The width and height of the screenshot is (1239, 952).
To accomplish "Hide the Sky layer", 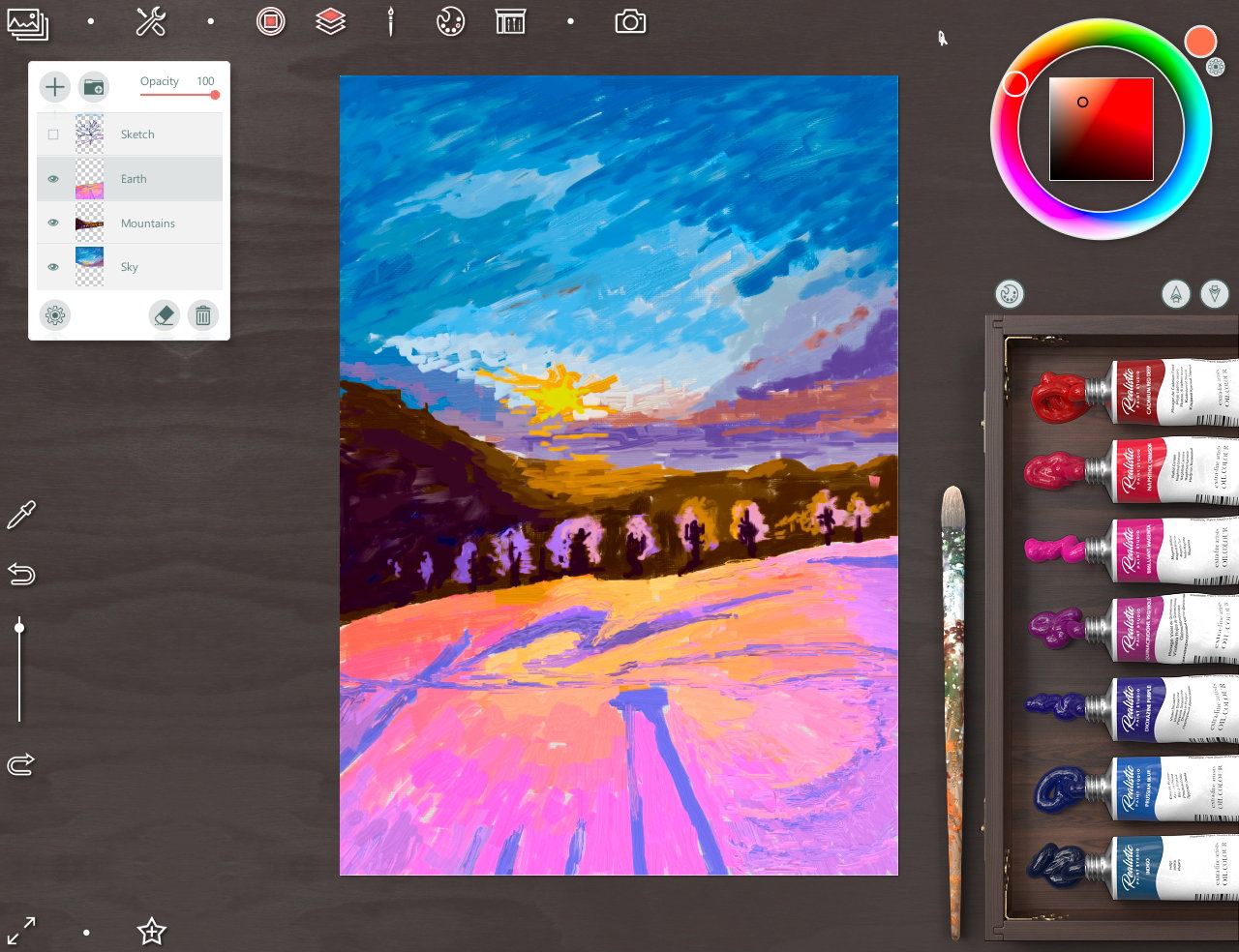I will [53, 267].
